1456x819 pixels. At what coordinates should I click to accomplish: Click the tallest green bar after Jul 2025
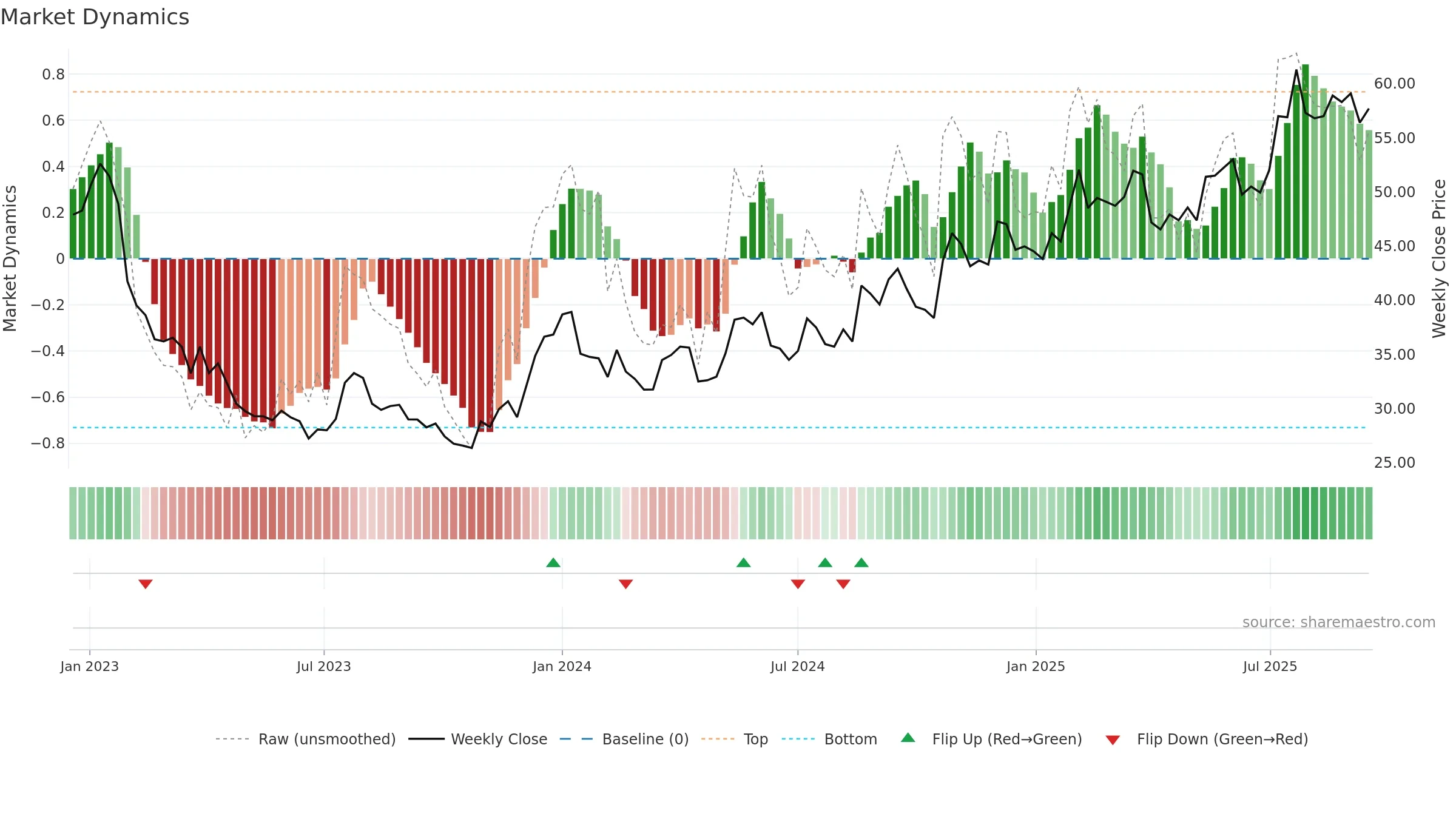[x=1306, y=161]
